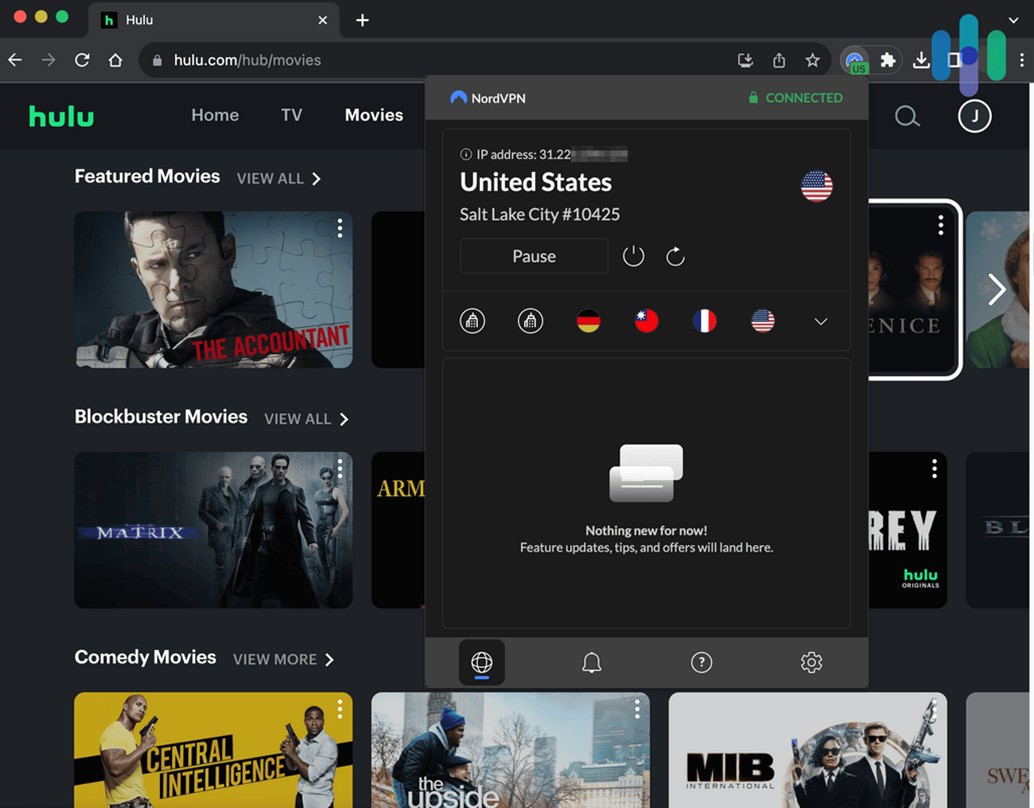Go to Hulu TV tab
Viewport: 1034px width, 808px height.
[291, 115]
